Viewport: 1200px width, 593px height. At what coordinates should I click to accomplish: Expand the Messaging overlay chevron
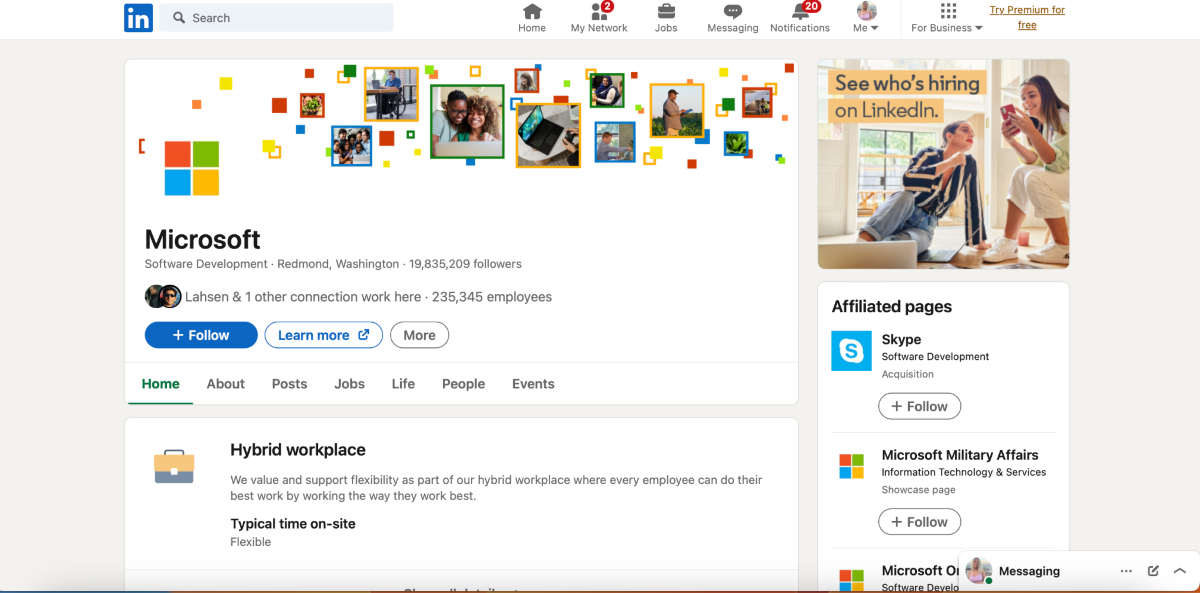[x=1180, y=571]
